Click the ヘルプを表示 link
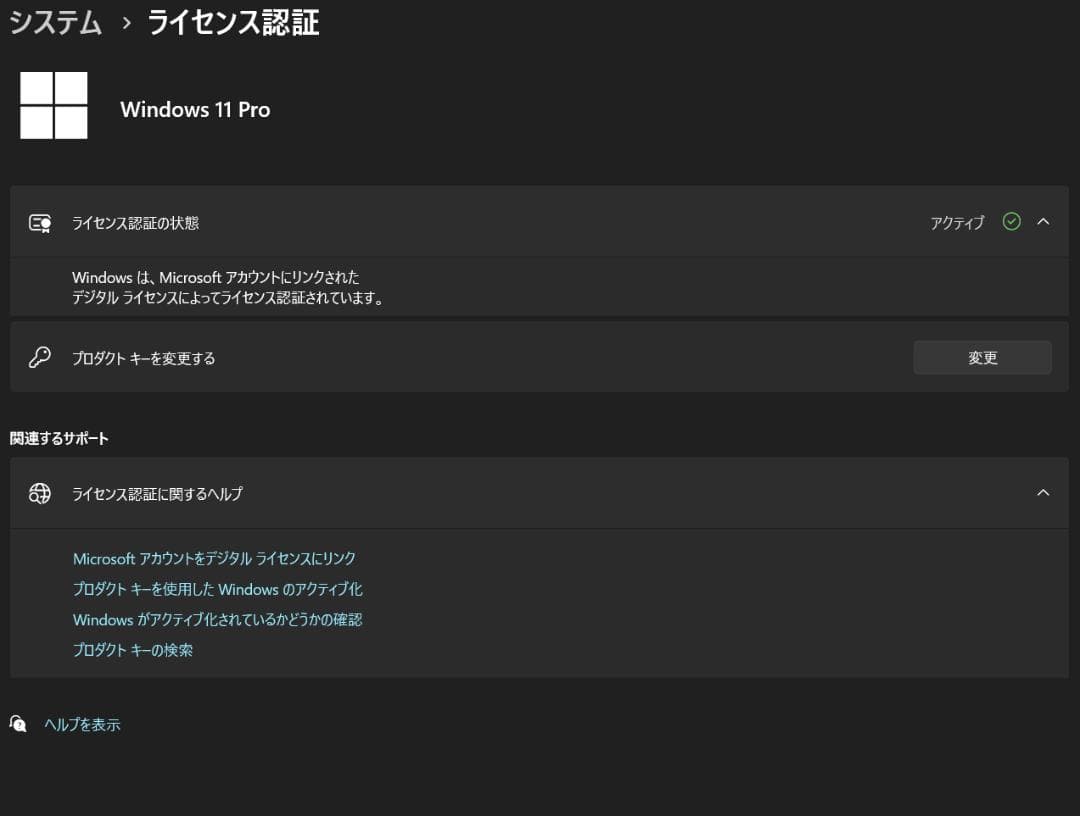Viewport: 1080px width, 816px height. pyautogui.click(x=82, y=724)
